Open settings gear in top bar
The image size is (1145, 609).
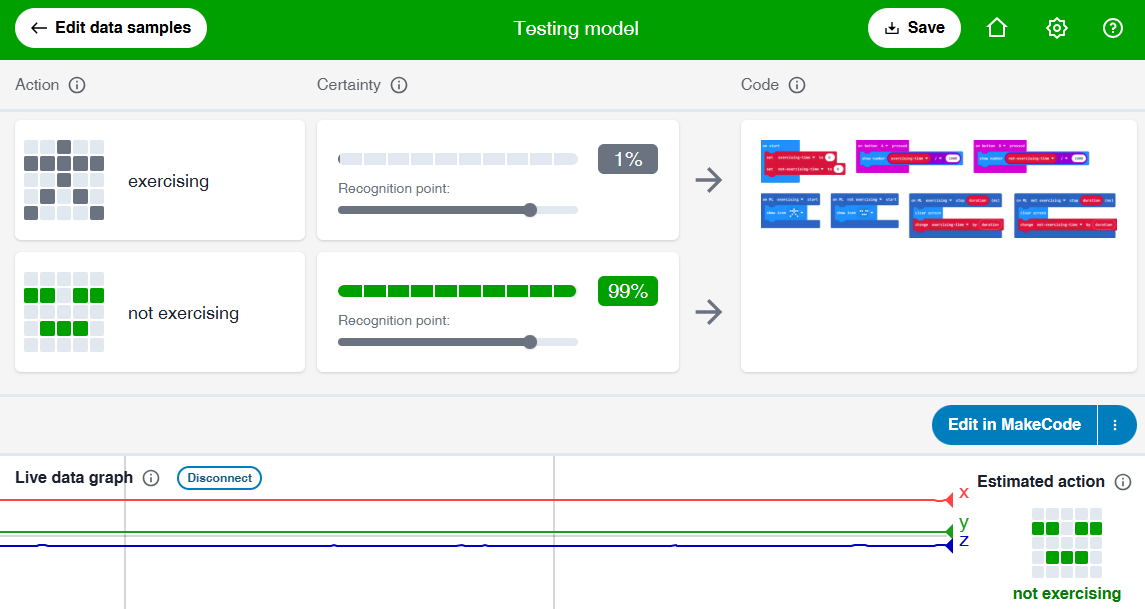pyautogui.click(x=1056, y=28)
